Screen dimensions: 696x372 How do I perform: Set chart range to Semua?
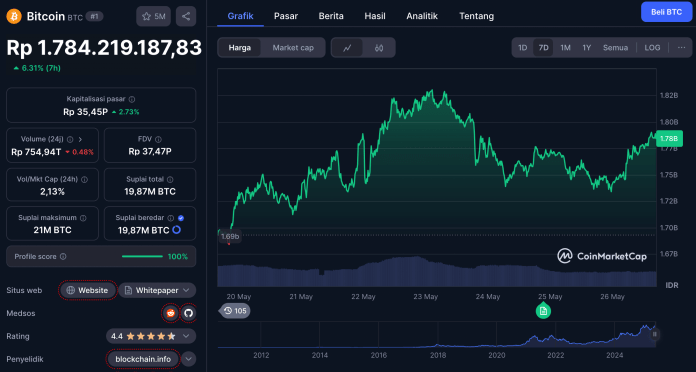pyautogui.click(x=615, y=47)
